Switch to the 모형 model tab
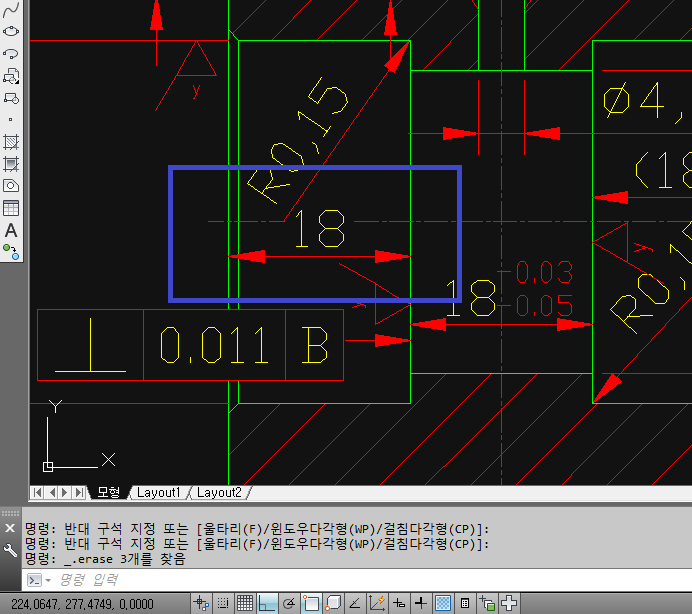Image resolution: width=692 pixels, height=614 pixels. (109, 492)
